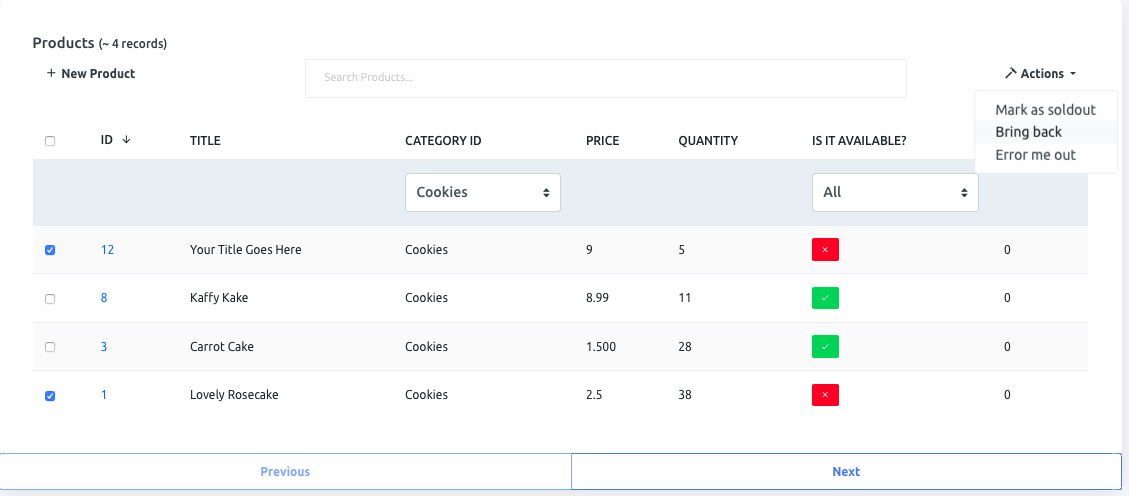Open the Category ID filter dropdown

(482, 192)
